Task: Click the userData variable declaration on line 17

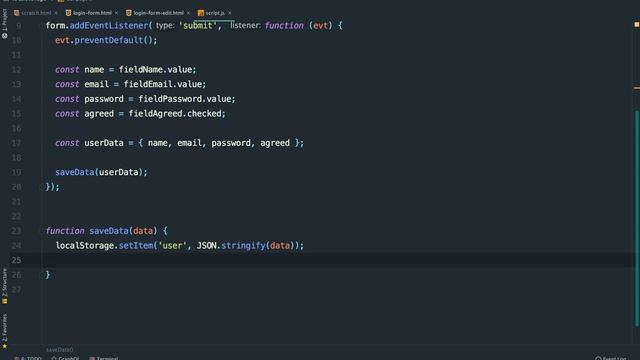Action: pyautogui.click(x=104, y=143)
